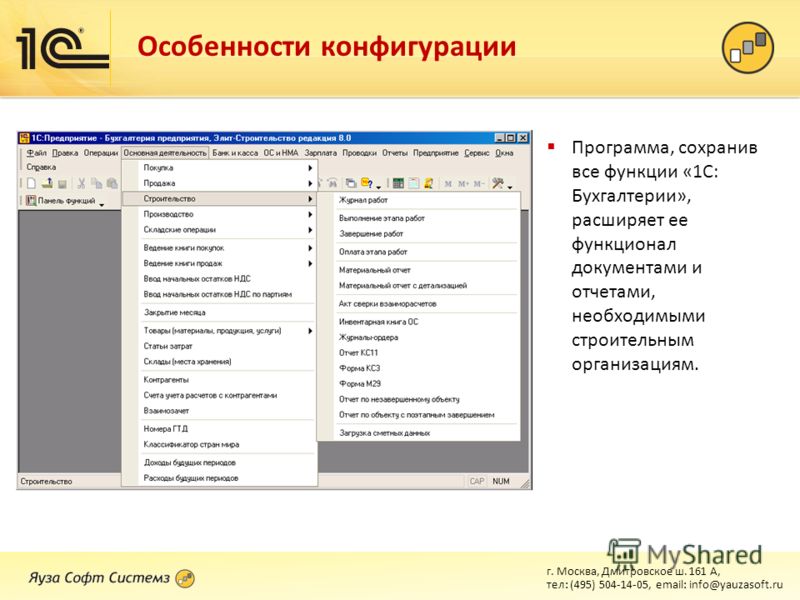Click the M- memory toolbar button

click(x=479, y=184)
